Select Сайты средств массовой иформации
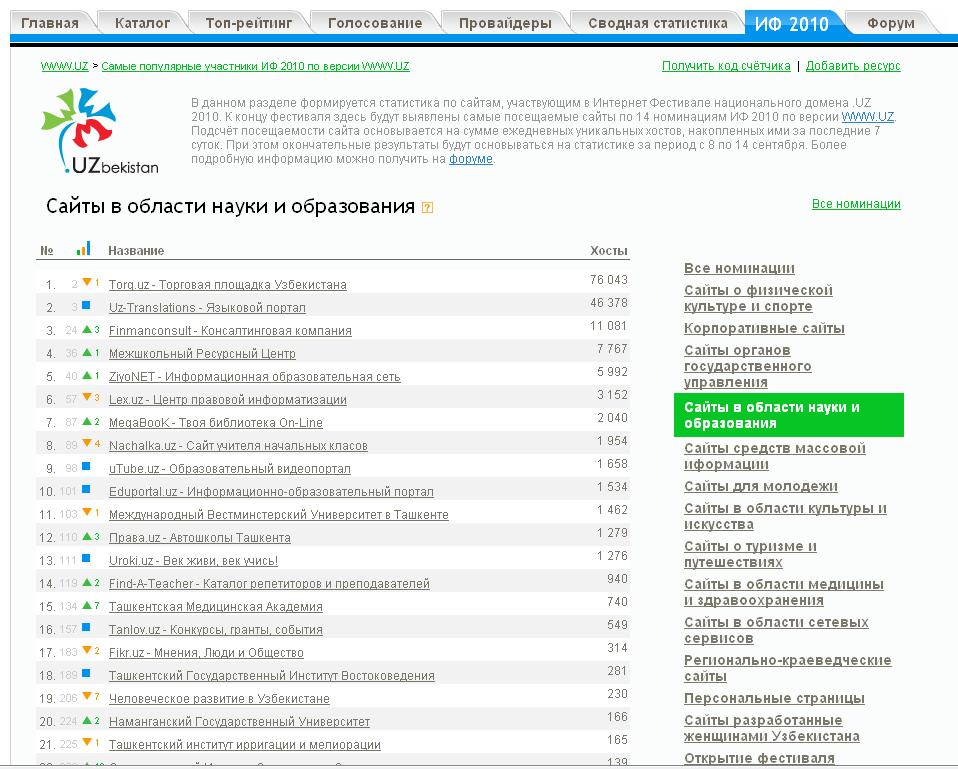Viewport: 958px width, 769px height. [x=775, y=456]
